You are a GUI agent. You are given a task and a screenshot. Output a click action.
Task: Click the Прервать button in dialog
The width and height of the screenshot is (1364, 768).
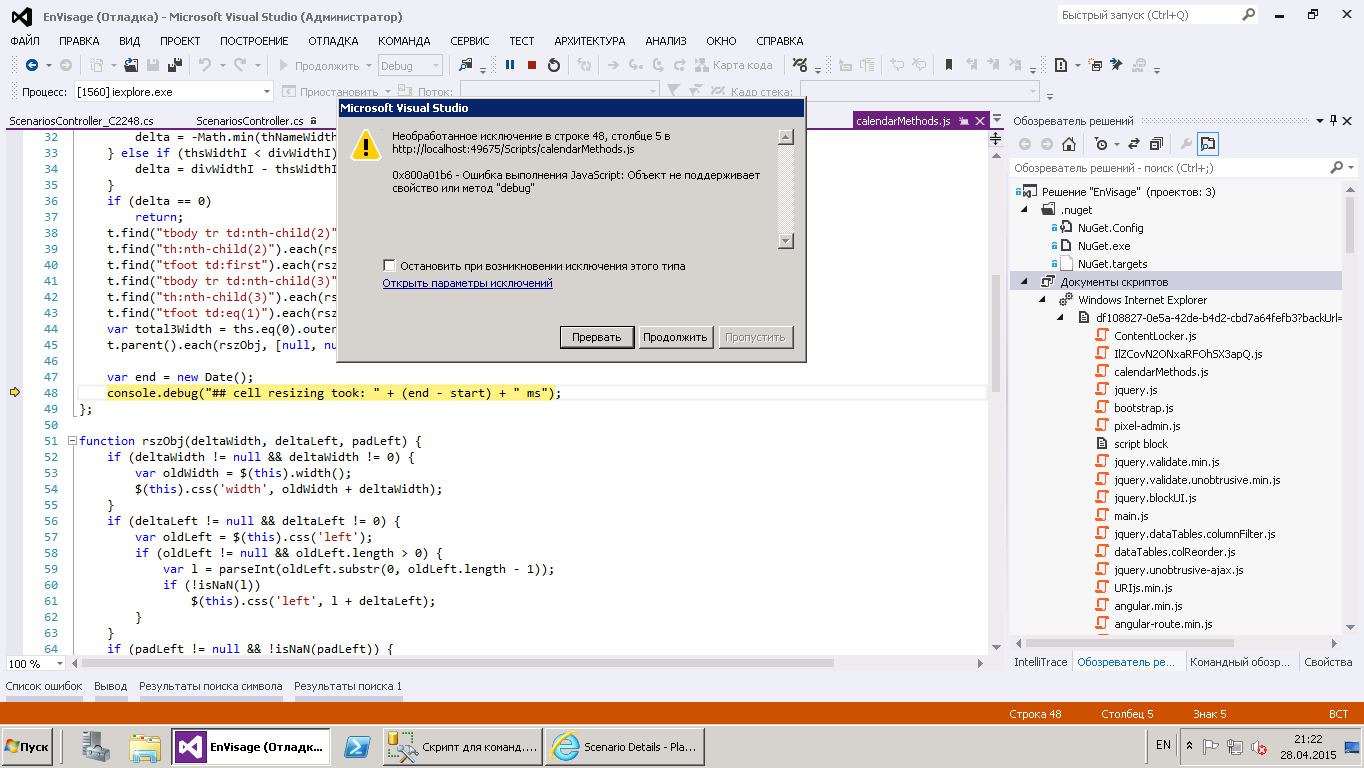(596, 337)
